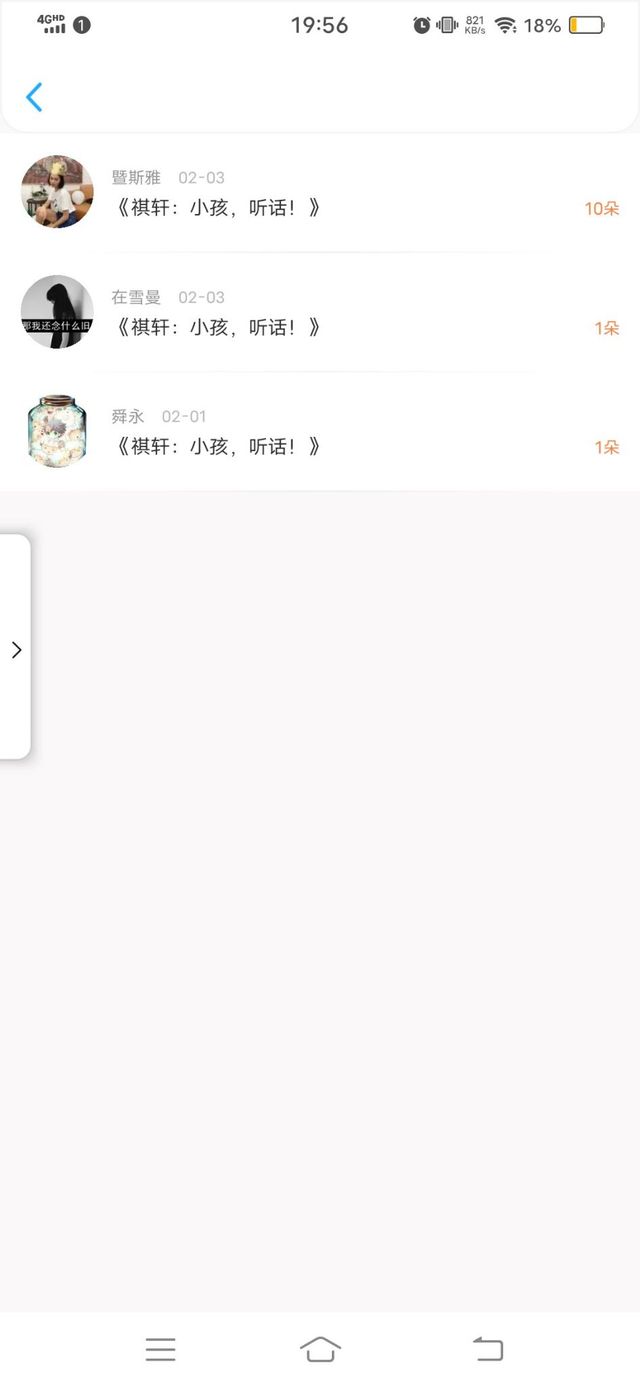
Task: Select the username 暨斯雅
Action: point(136,178)
